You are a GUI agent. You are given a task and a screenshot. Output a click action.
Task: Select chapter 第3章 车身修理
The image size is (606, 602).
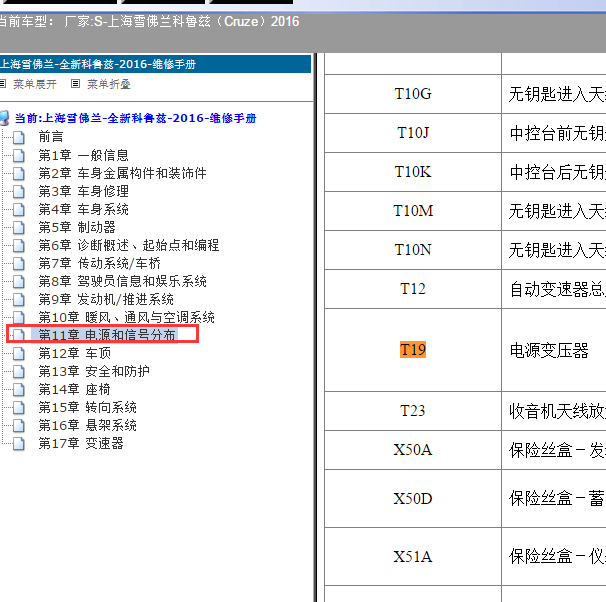point(83,191)
